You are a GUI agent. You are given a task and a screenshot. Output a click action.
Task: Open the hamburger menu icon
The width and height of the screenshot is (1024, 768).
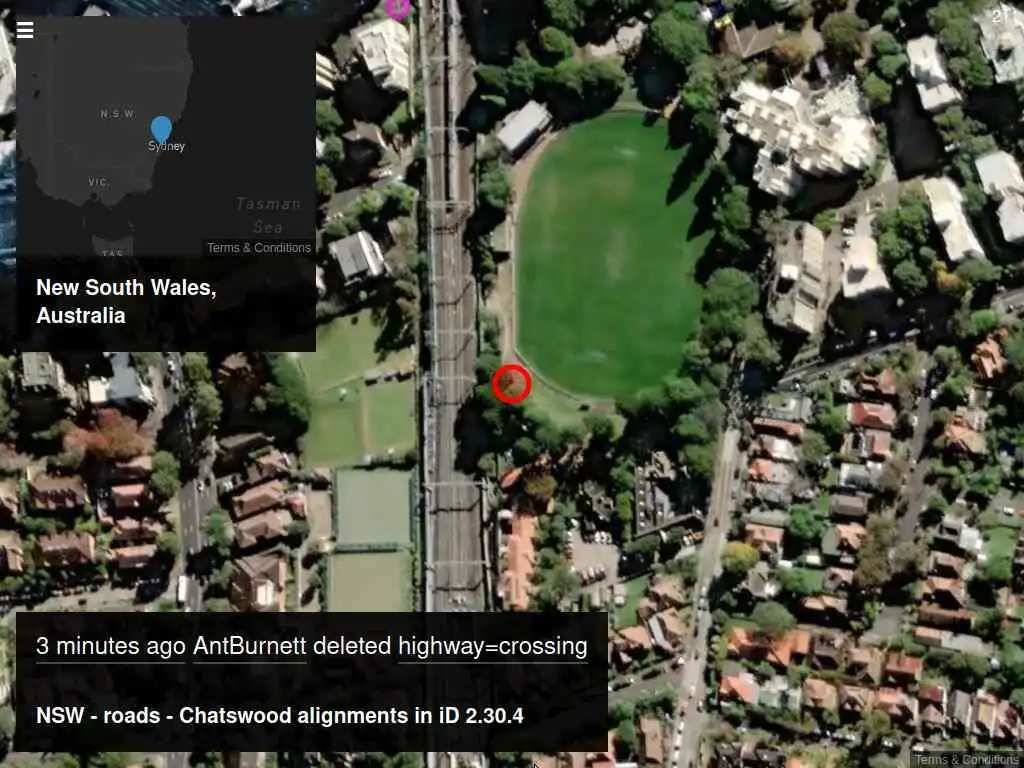tap(25, 30)
